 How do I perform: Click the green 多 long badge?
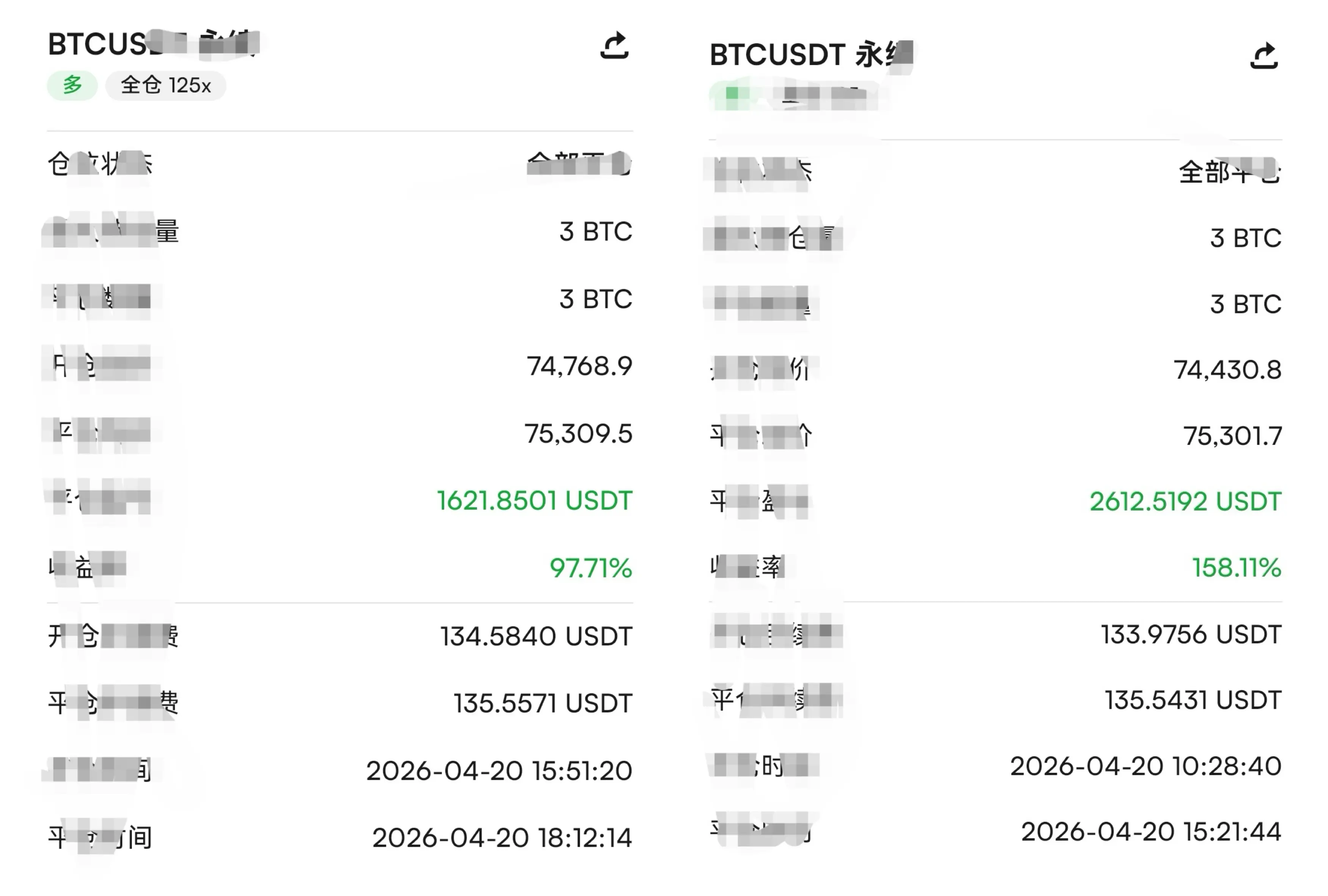(x=72, y=86)
